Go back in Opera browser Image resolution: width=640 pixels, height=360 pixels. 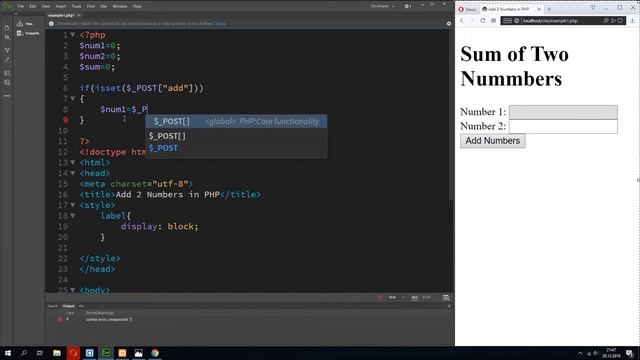click(x=462, y=20)
